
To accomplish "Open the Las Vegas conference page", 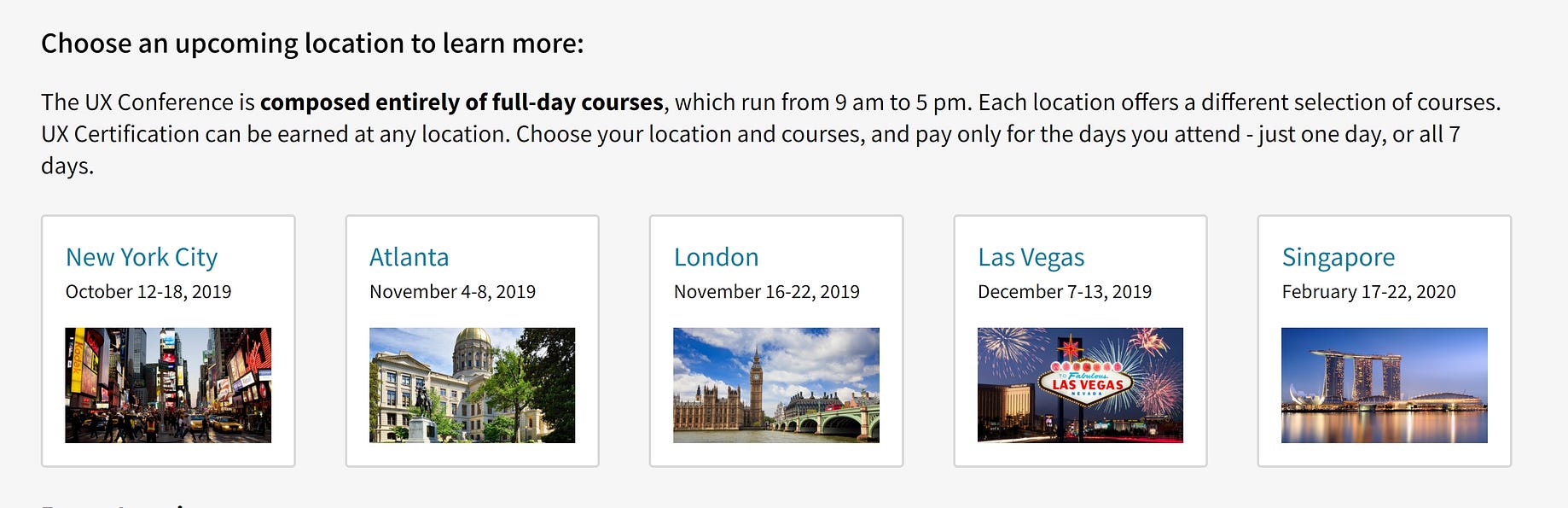I will point(1030,256).
